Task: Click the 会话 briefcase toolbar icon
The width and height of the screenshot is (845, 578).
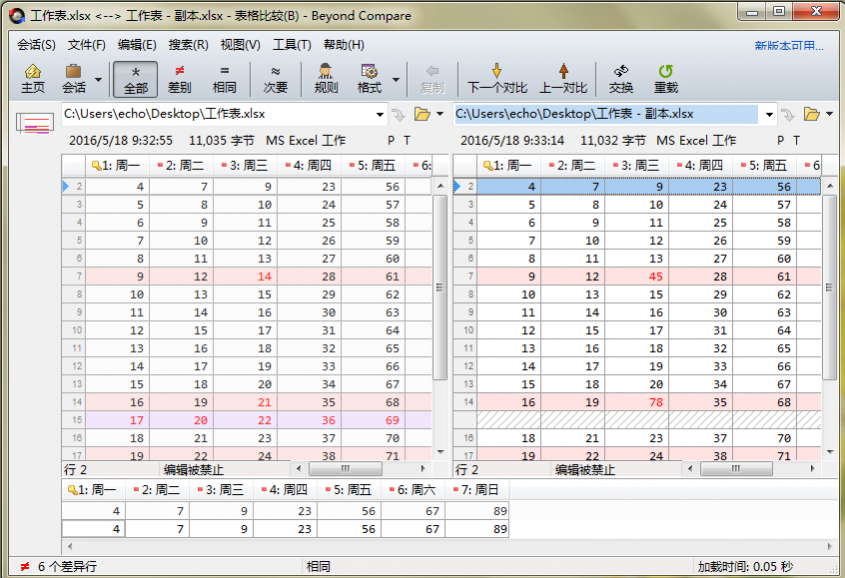Action: (x=73, y=79)
